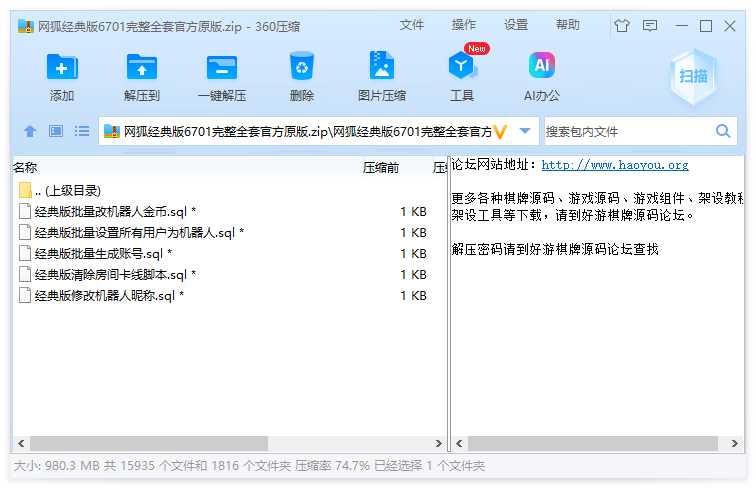This screenshot has width=756, height=488.
Task: Minimize the 360压缩 window
Action: pos(681,26)
